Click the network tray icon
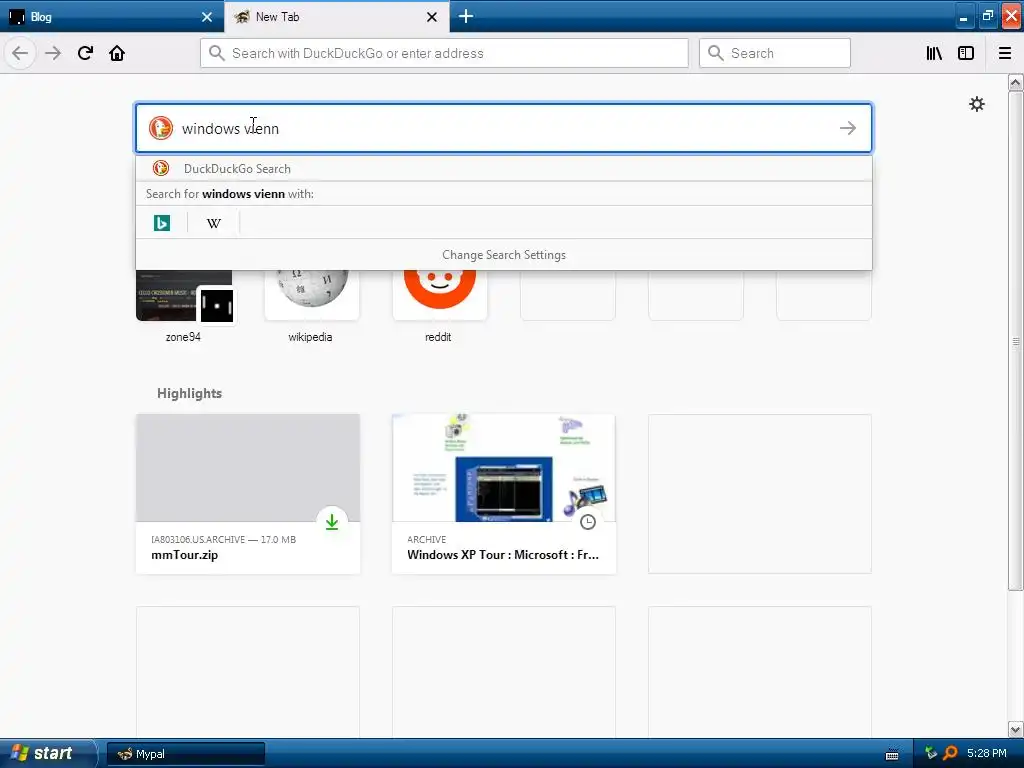The height and width of the screenshot is (768, 1024). [x=931, y=753]
